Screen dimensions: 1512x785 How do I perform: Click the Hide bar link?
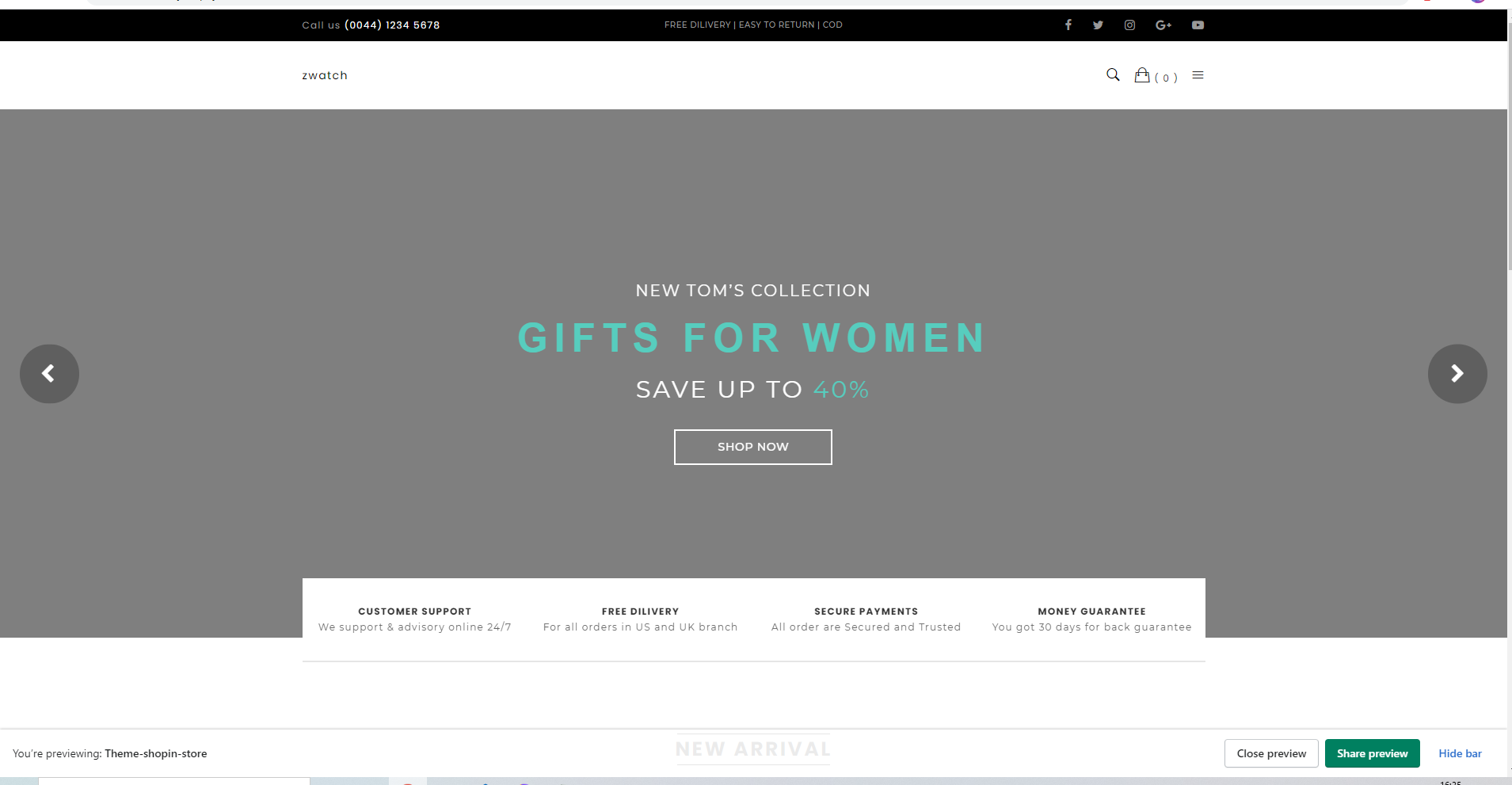point(1460,753)
